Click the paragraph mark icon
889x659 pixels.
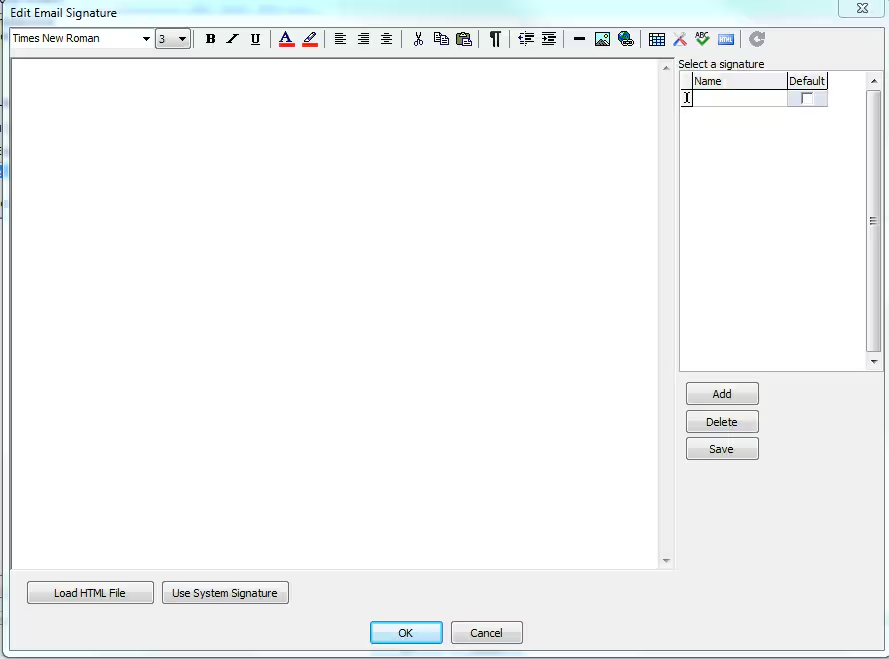tap(495, 39)
